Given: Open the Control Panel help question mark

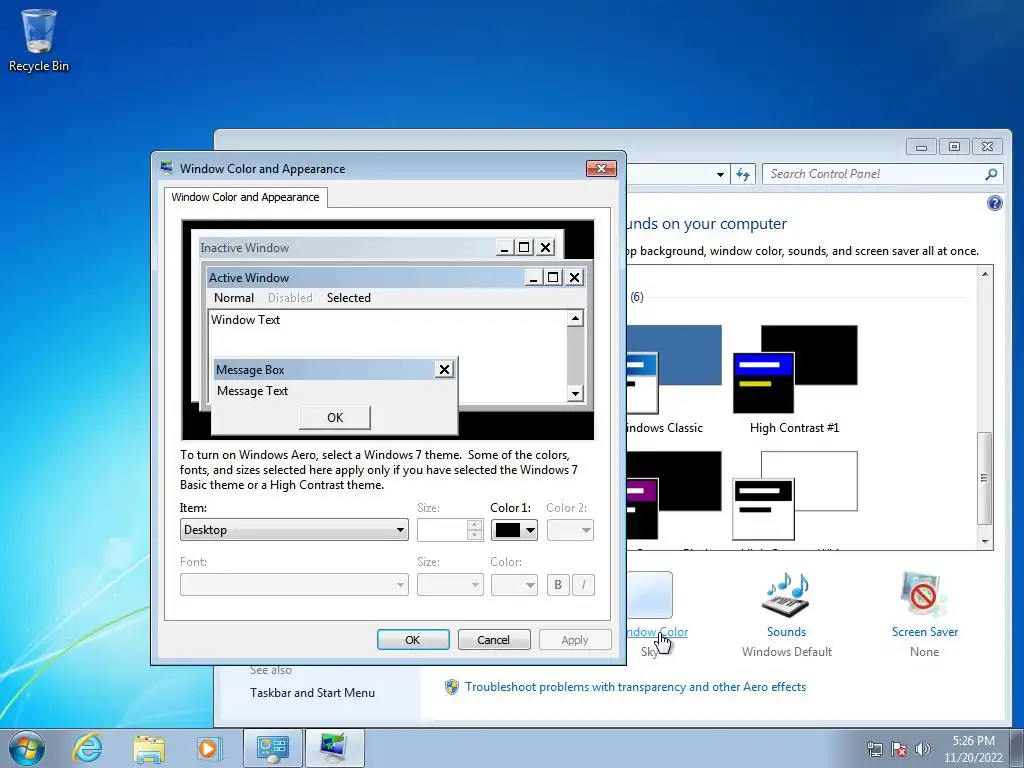Looking at the screenshot, I should 994,203.
